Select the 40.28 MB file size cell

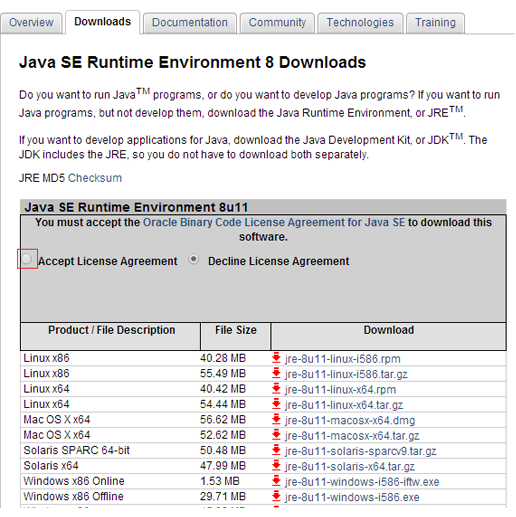pos(223,358)
